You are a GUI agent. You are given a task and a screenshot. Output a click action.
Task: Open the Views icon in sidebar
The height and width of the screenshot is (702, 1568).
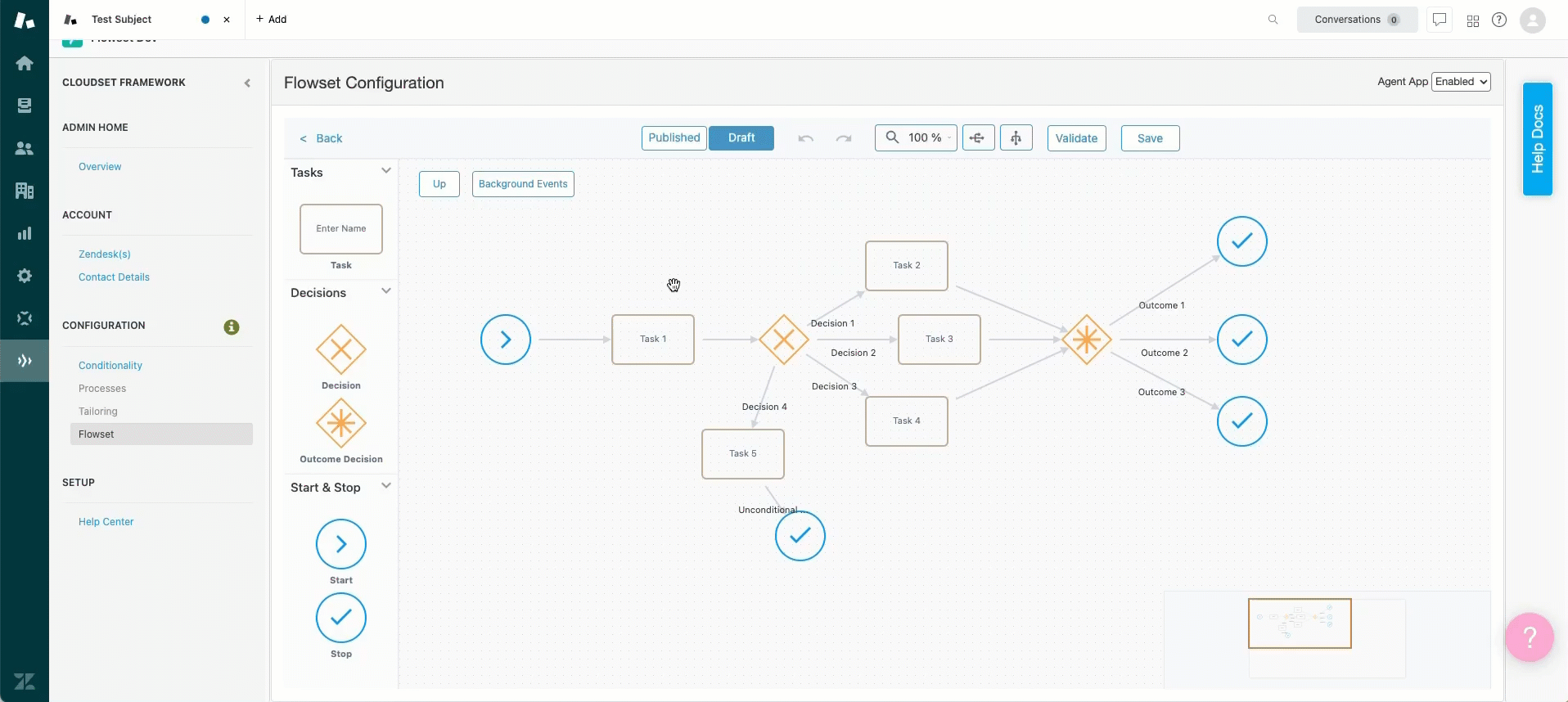point(25,106)
